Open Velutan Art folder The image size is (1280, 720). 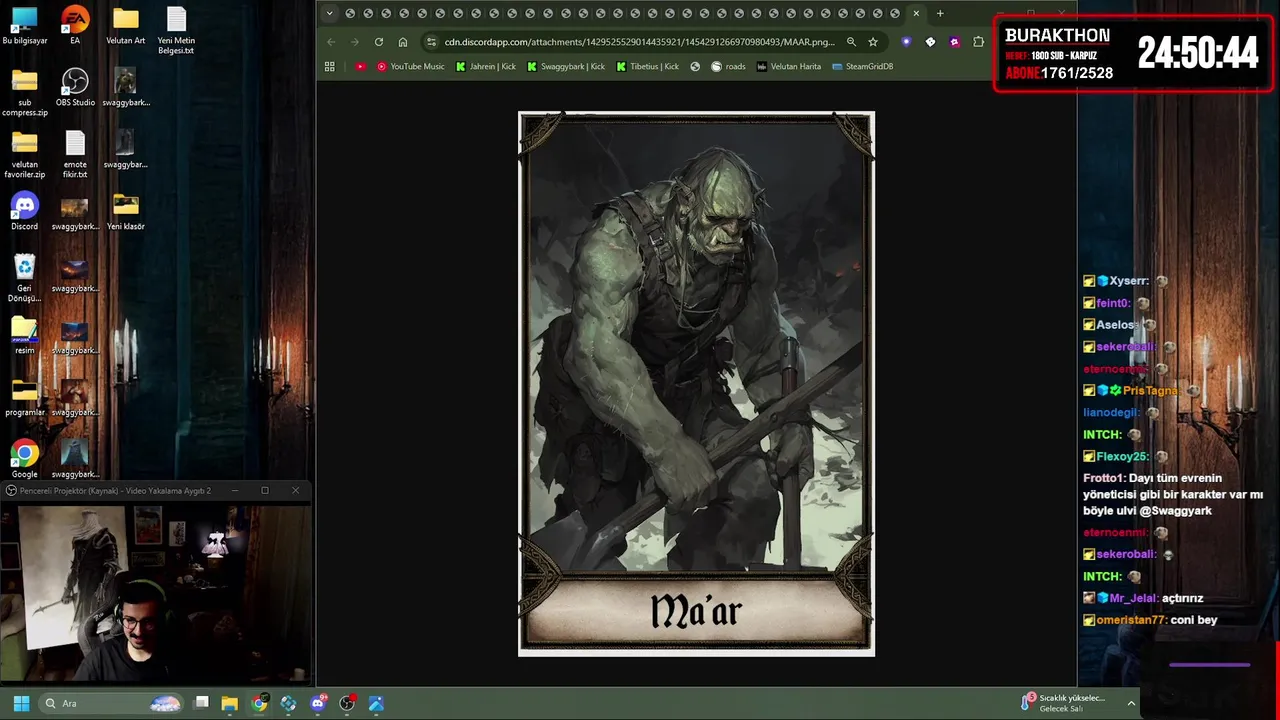point(125,26)
